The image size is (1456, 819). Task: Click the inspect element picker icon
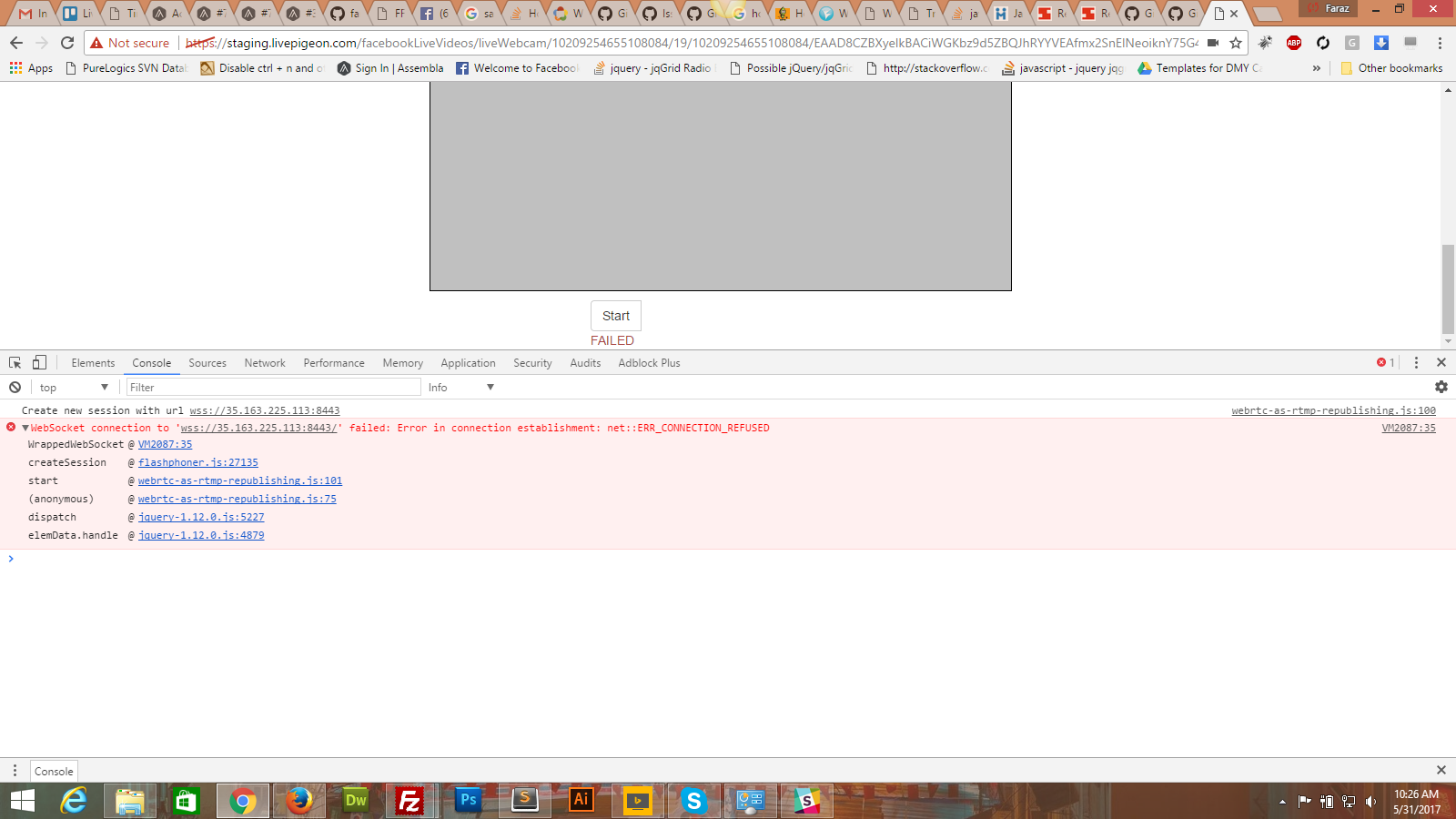point(15,362)
